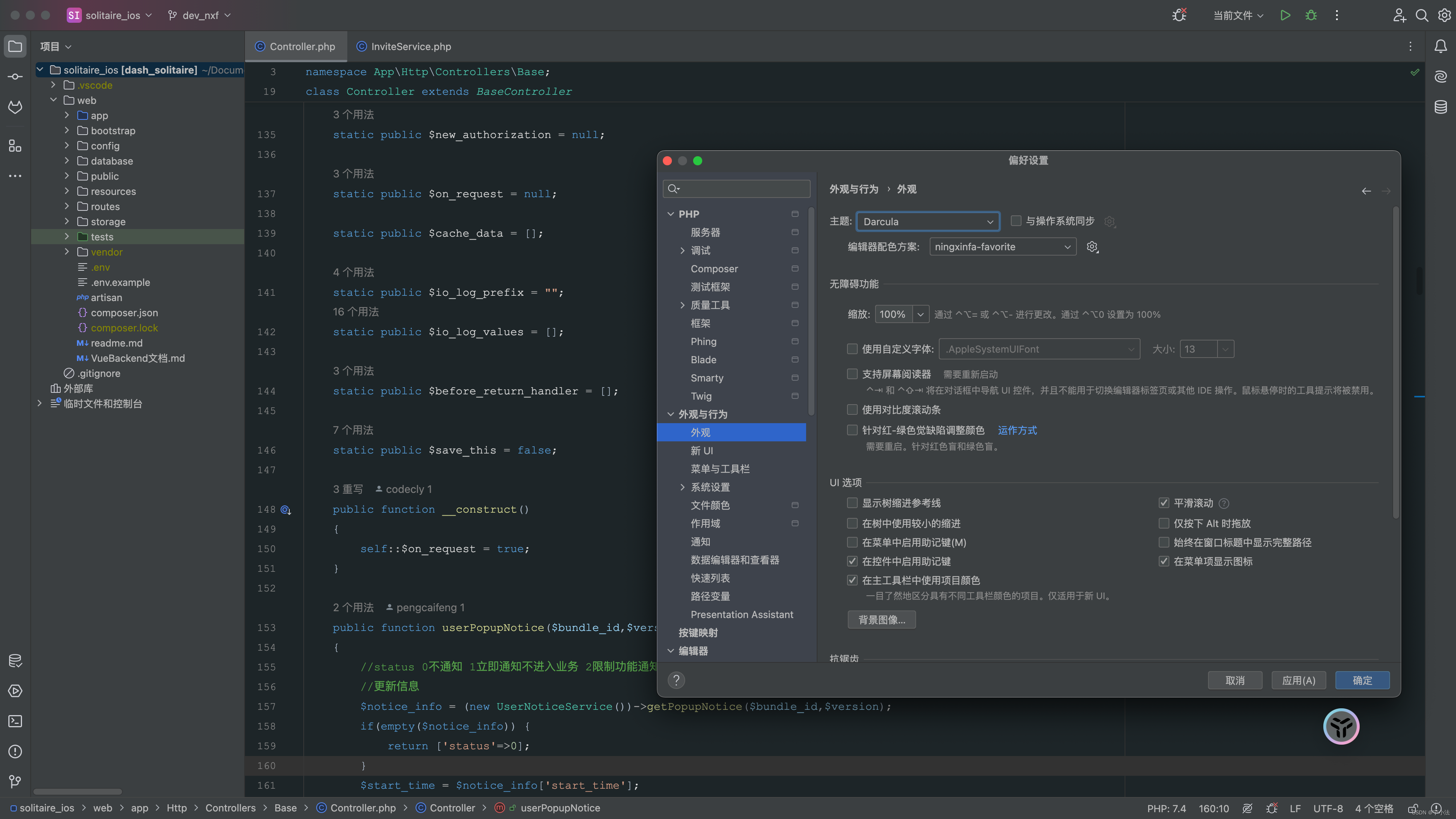Run the 当前文件 configuration with green play icon
This screenshot has width=1456, height=819.
coord(1285,15)
